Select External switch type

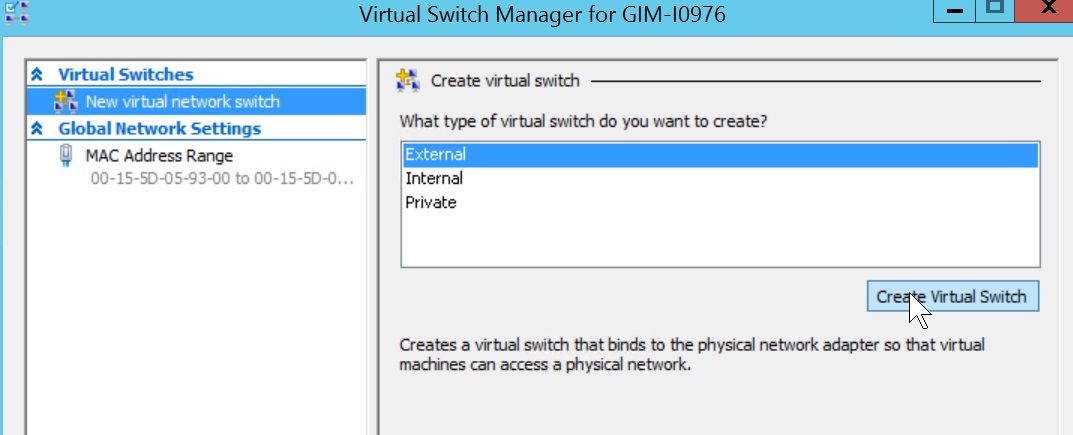(x=435, y=155)
